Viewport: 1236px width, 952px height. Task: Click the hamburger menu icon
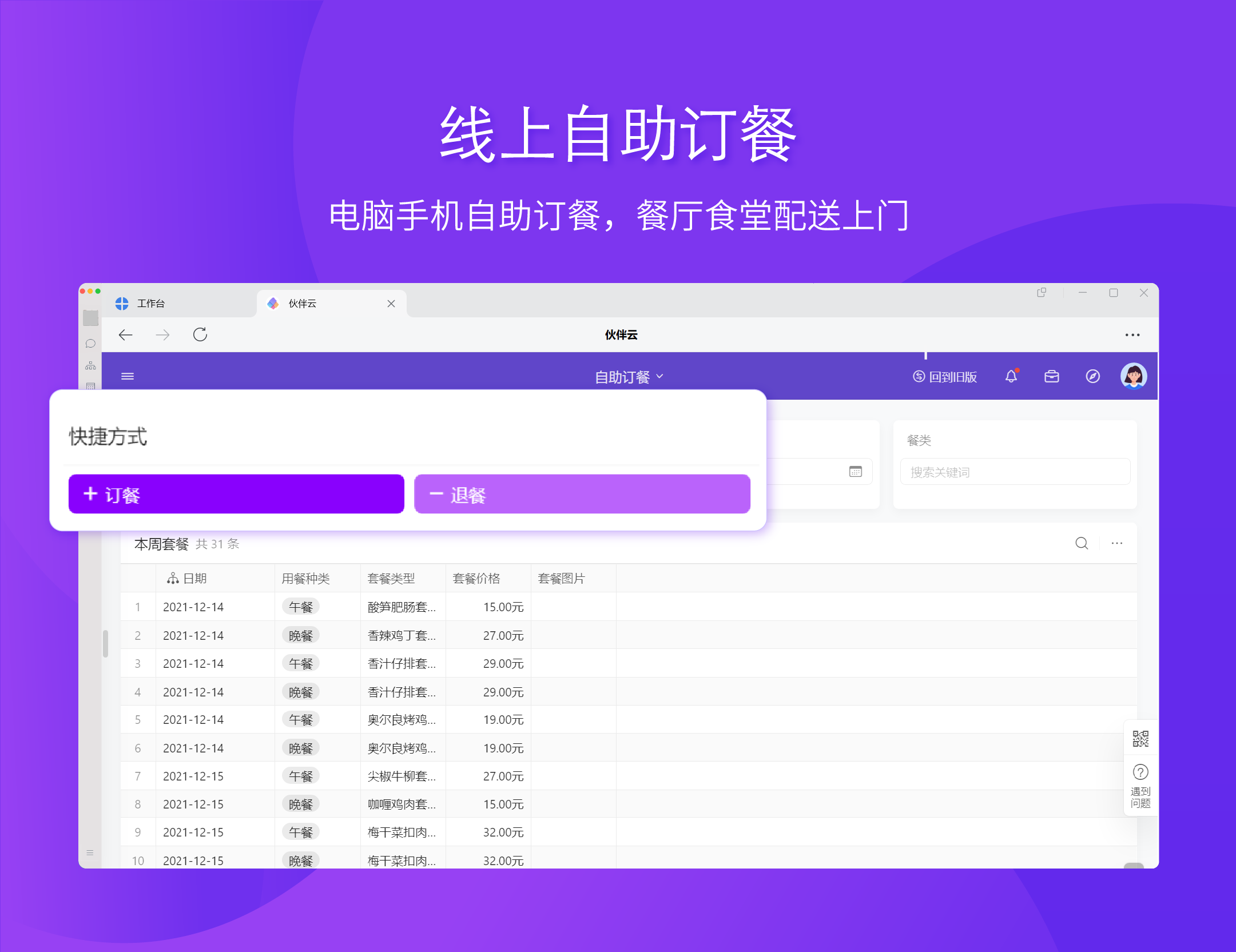click(128, 376)
